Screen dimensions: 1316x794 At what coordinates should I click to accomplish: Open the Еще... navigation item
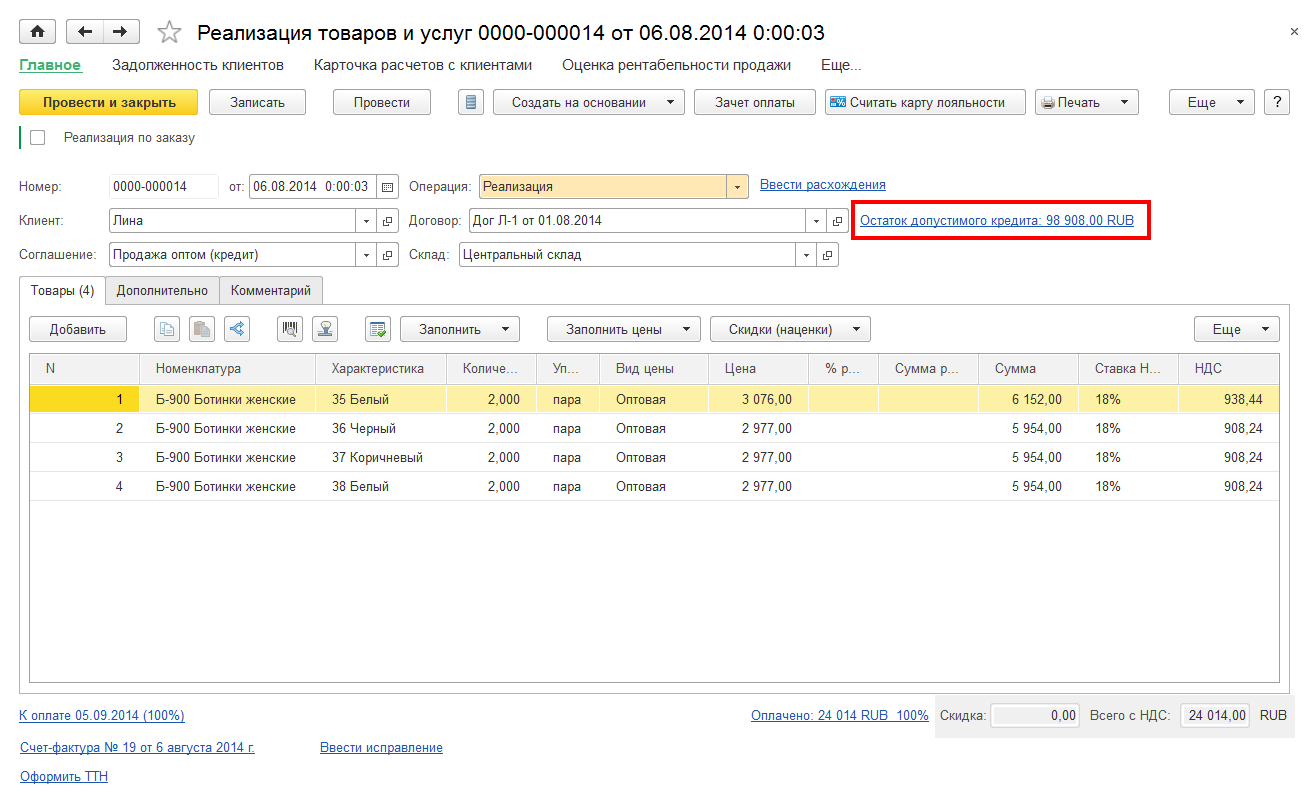tap(841, 65)
